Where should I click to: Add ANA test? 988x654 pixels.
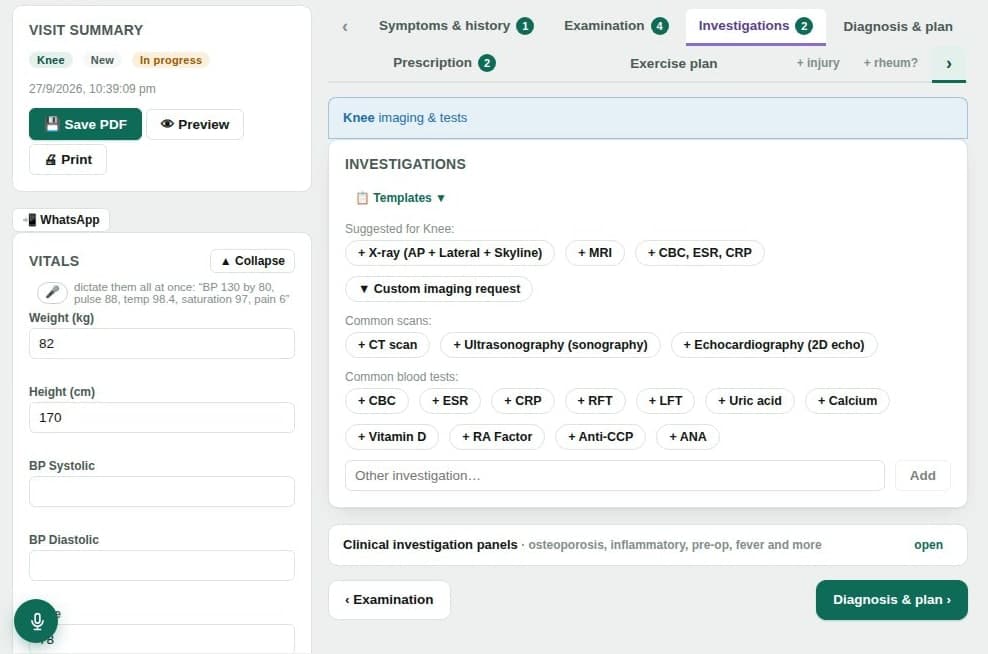(687, 437)
